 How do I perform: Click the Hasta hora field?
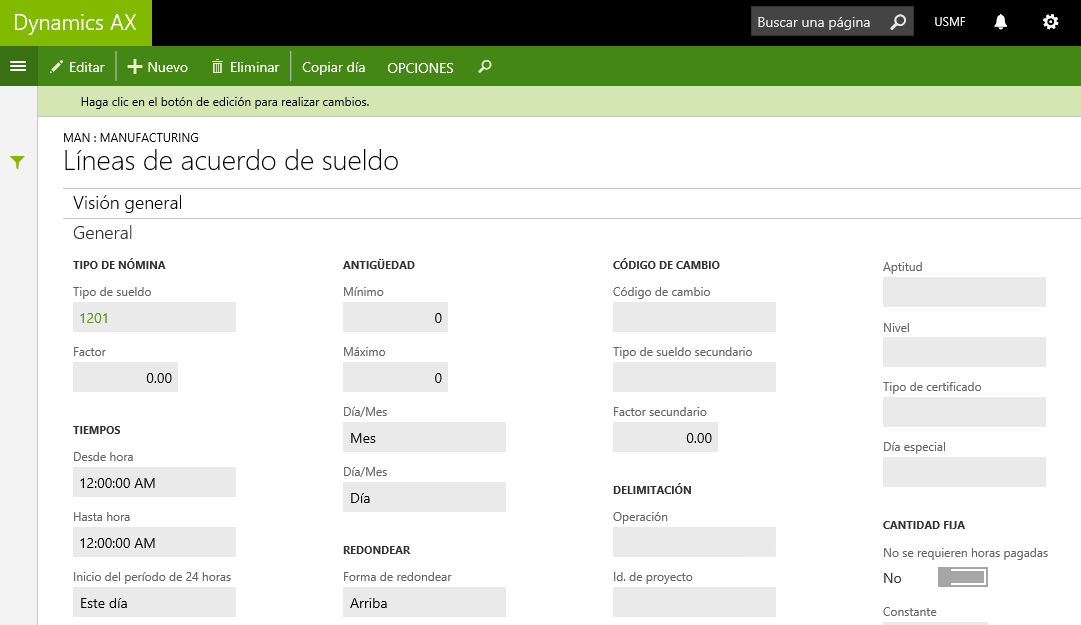tap(154, 542)
